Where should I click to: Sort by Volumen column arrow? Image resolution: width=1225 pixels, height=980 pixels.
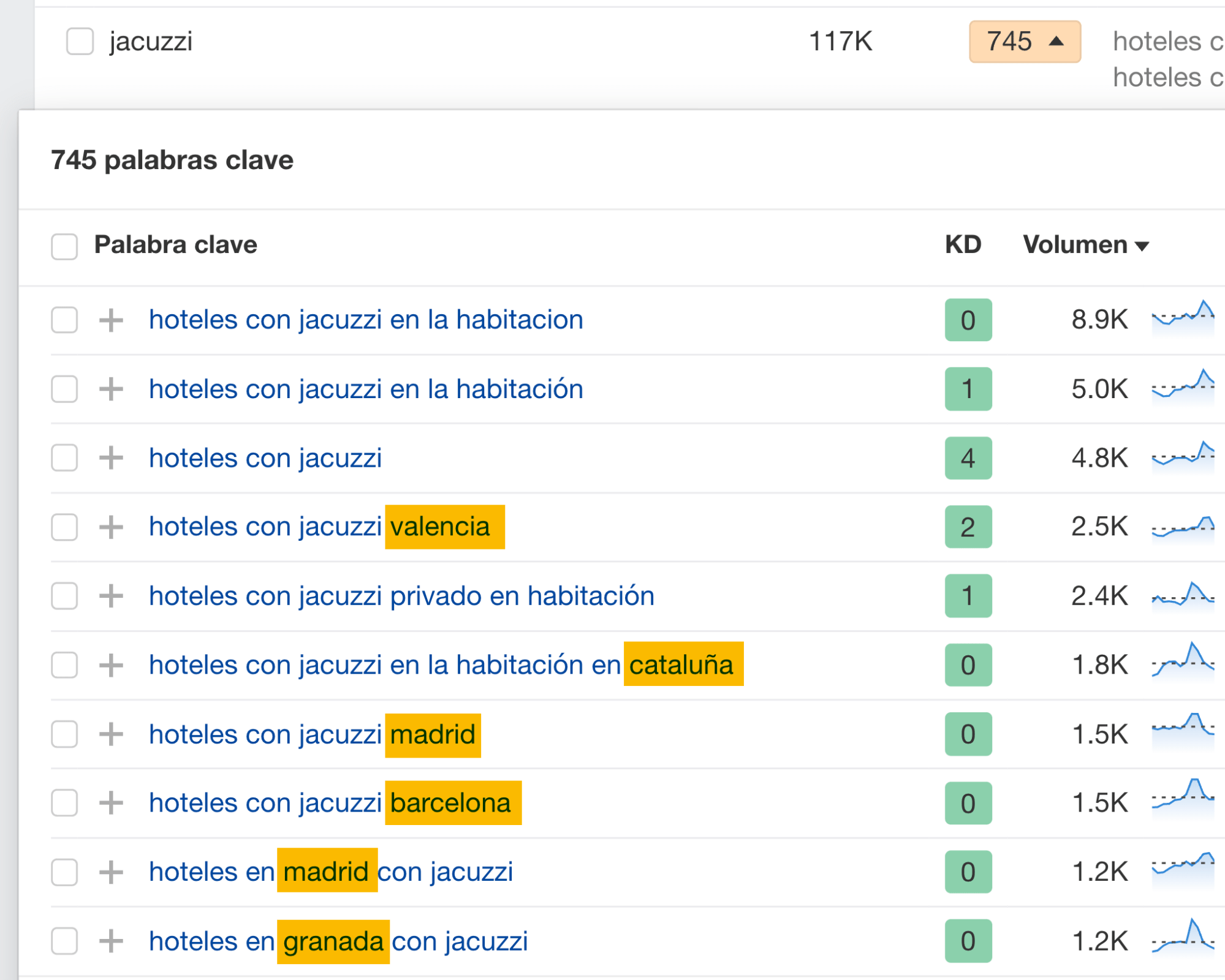pyautogui.click(x=1142, y=246)
